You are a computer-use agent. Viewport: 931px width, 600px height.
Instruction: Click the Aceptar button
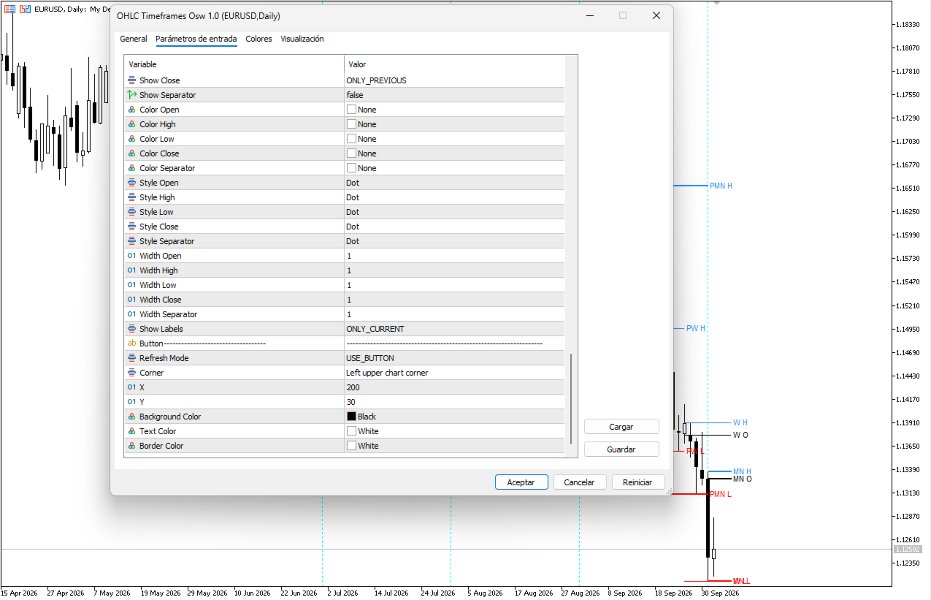[521, 482]
